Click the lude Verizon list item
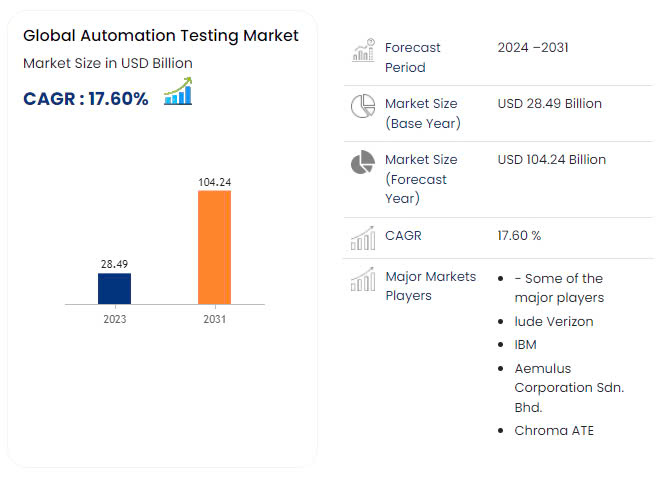Viewport: 664px width, 479px height. click(553, 321)
